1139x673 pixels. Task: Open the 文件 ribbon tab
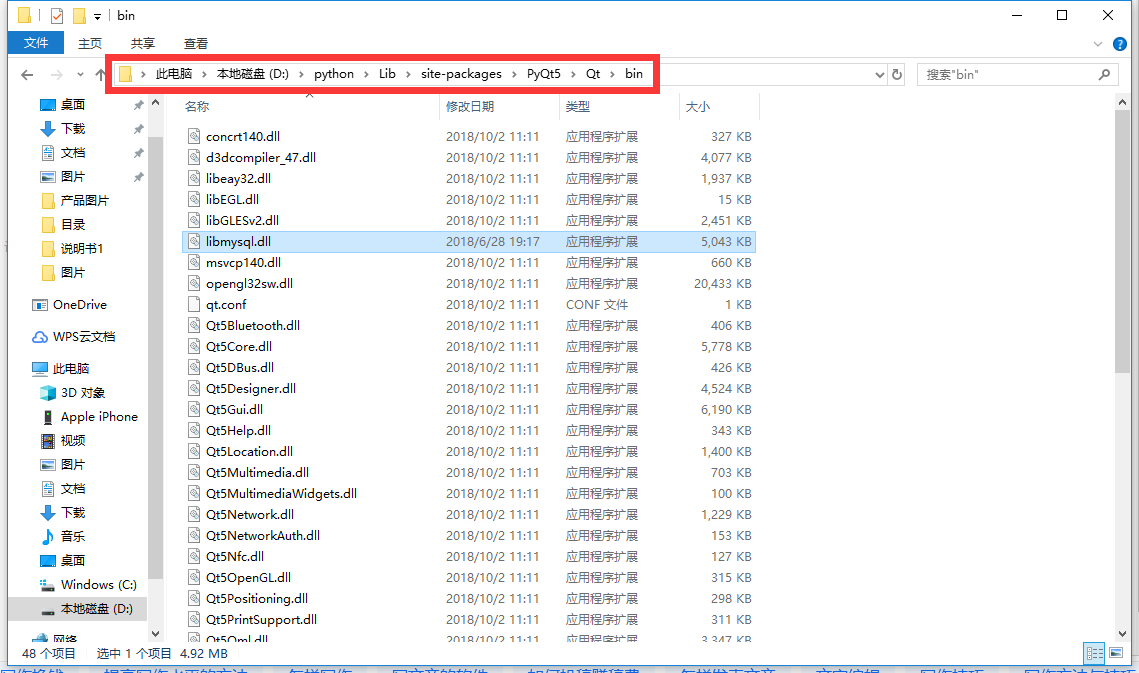click(x=36, y=43)
